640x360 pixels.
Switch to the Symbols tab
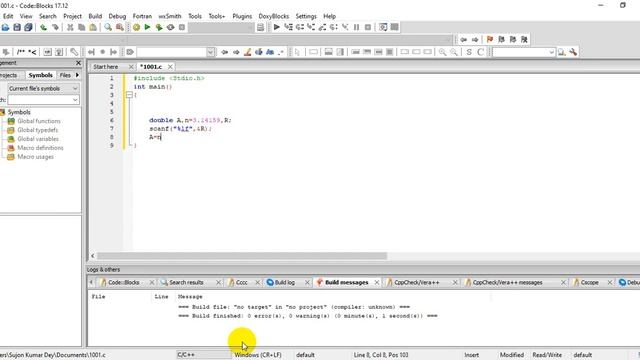(x=40, y=75)
